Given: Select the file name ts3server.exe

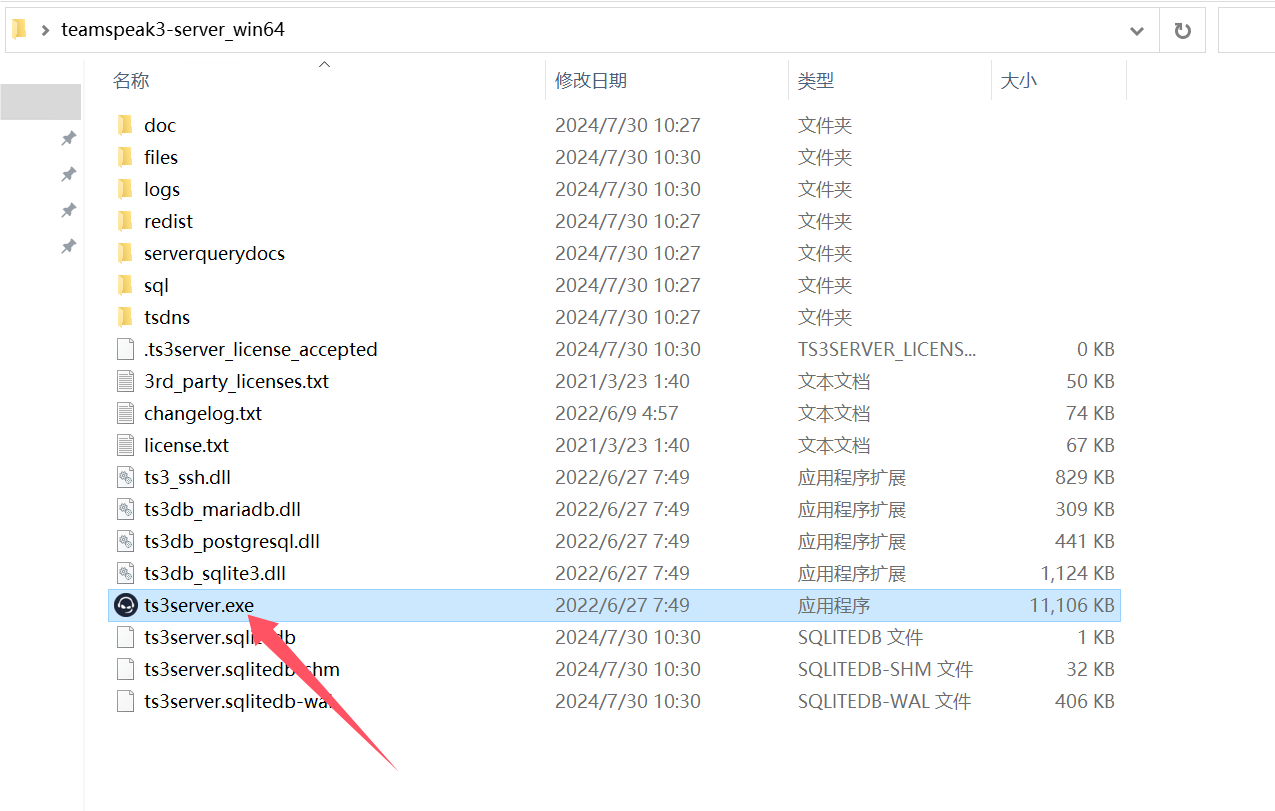Looking at the screenshot, I should (199, 605).
